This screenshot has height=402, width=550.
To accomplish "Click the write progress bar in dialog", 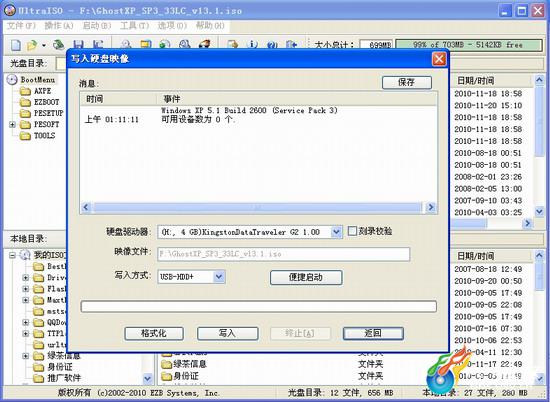I will coord(259,306).
